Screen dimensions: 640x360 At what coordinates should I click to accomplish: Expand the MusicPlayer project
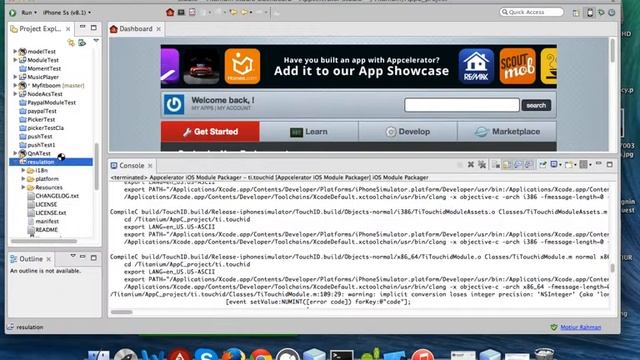(x=15, y=77)
